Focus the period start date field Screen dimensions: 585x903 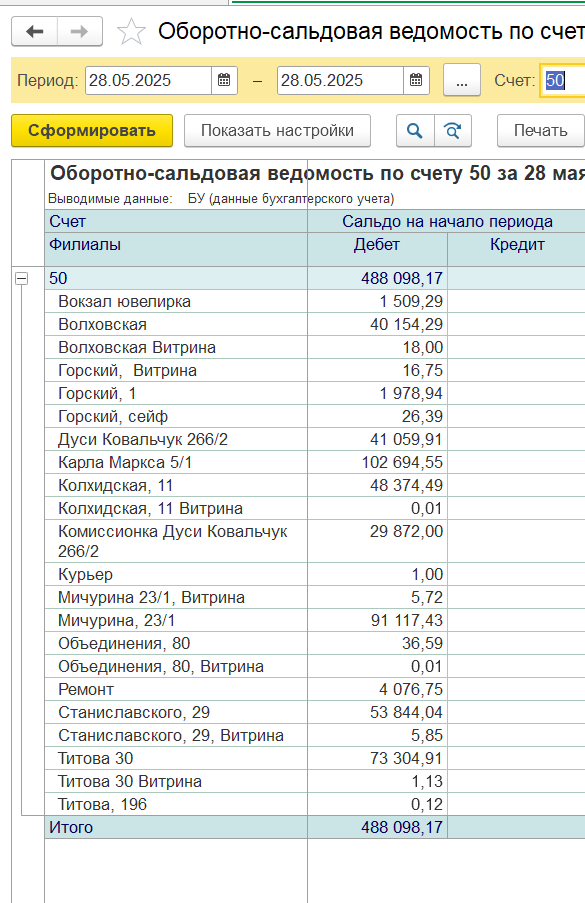pos(149,80)
